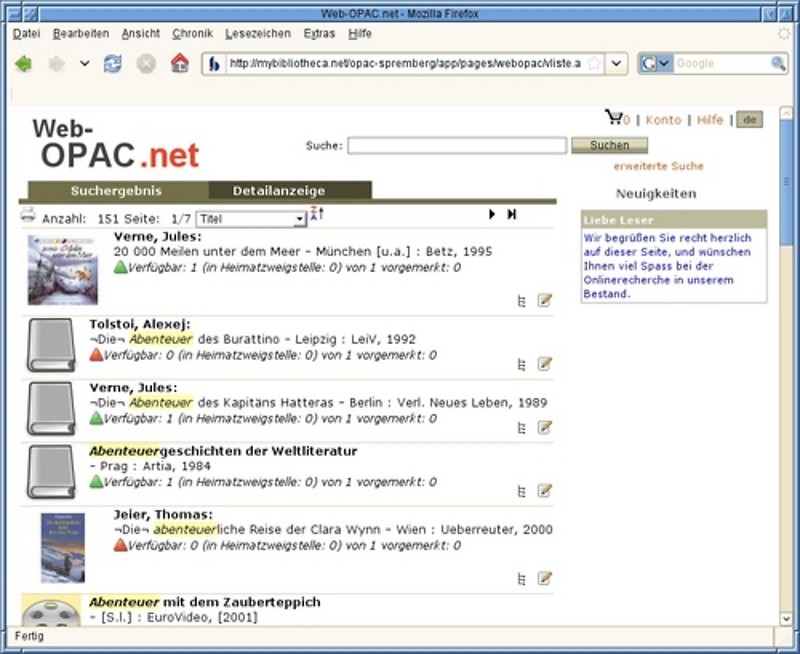Open the erweiterte Suche link
The width and height of the screenshot is (800, 654).
coord(659,166)
